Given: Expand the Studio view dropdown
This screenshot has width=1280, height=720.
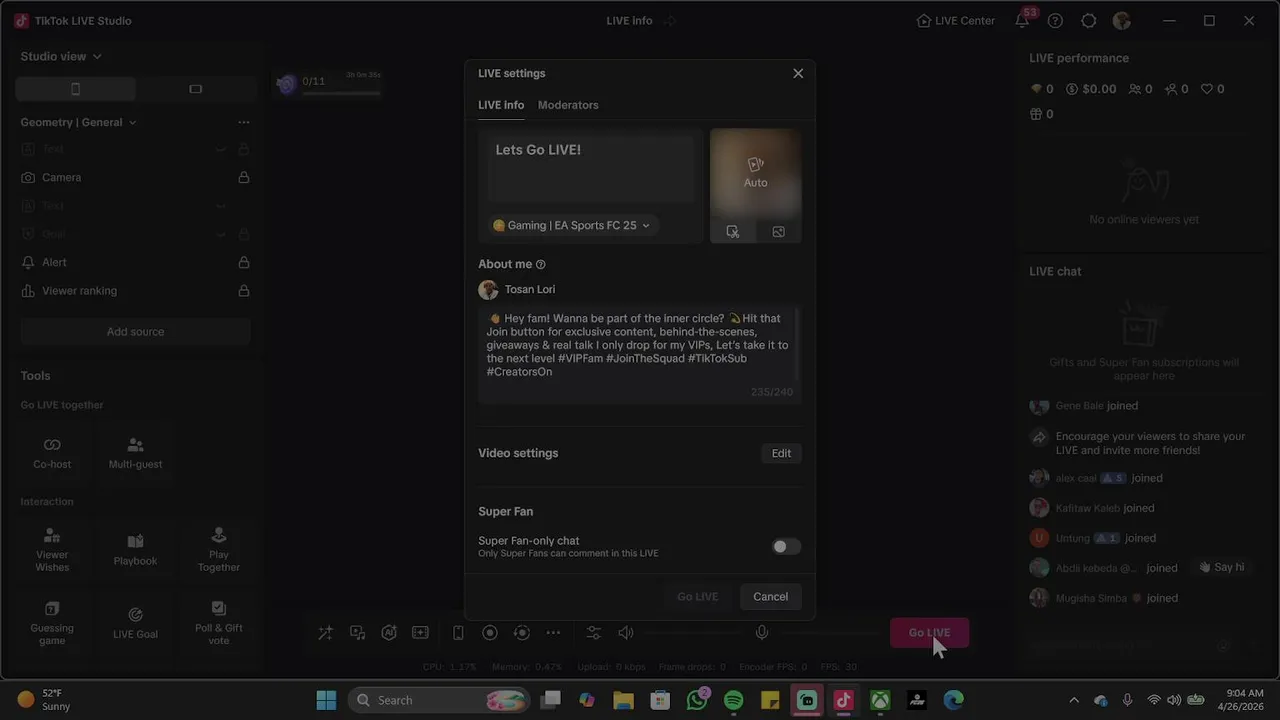Looking at the screenshot, I should pos(61,56).
